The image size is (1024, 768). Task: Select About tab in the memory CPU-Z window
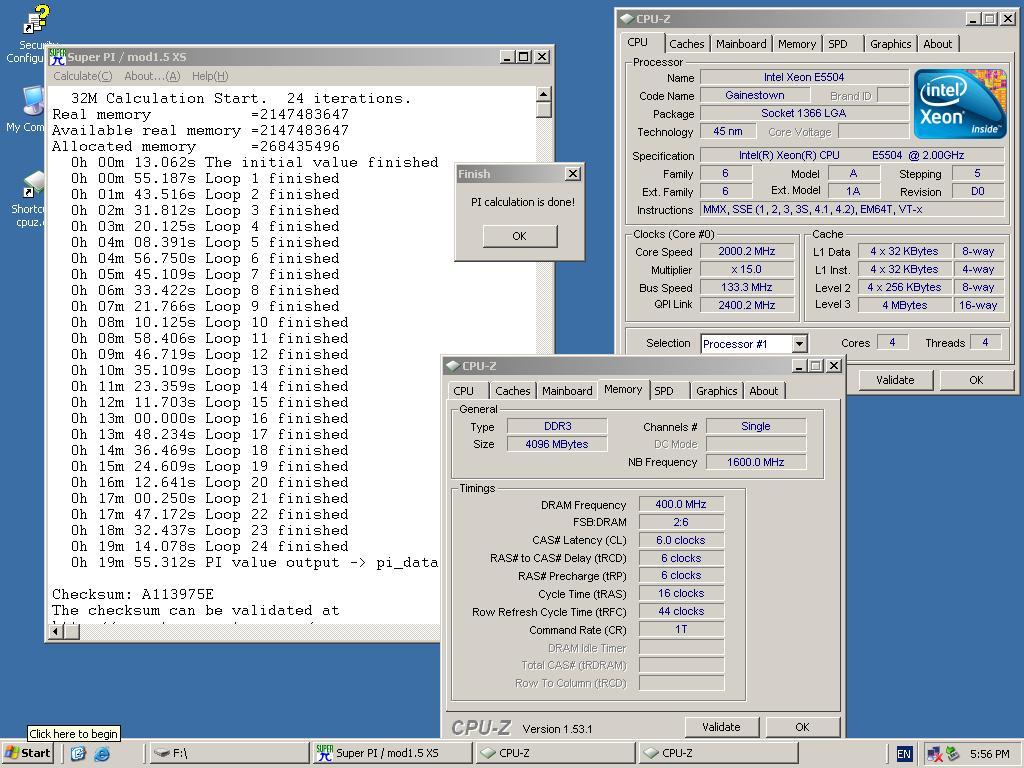[x=763, y=391]
